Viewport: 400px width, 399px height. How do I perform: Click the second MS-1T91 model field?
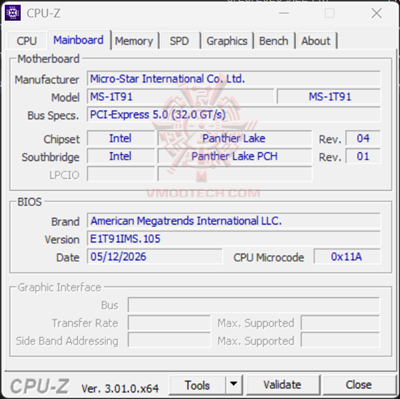point(329,97)
